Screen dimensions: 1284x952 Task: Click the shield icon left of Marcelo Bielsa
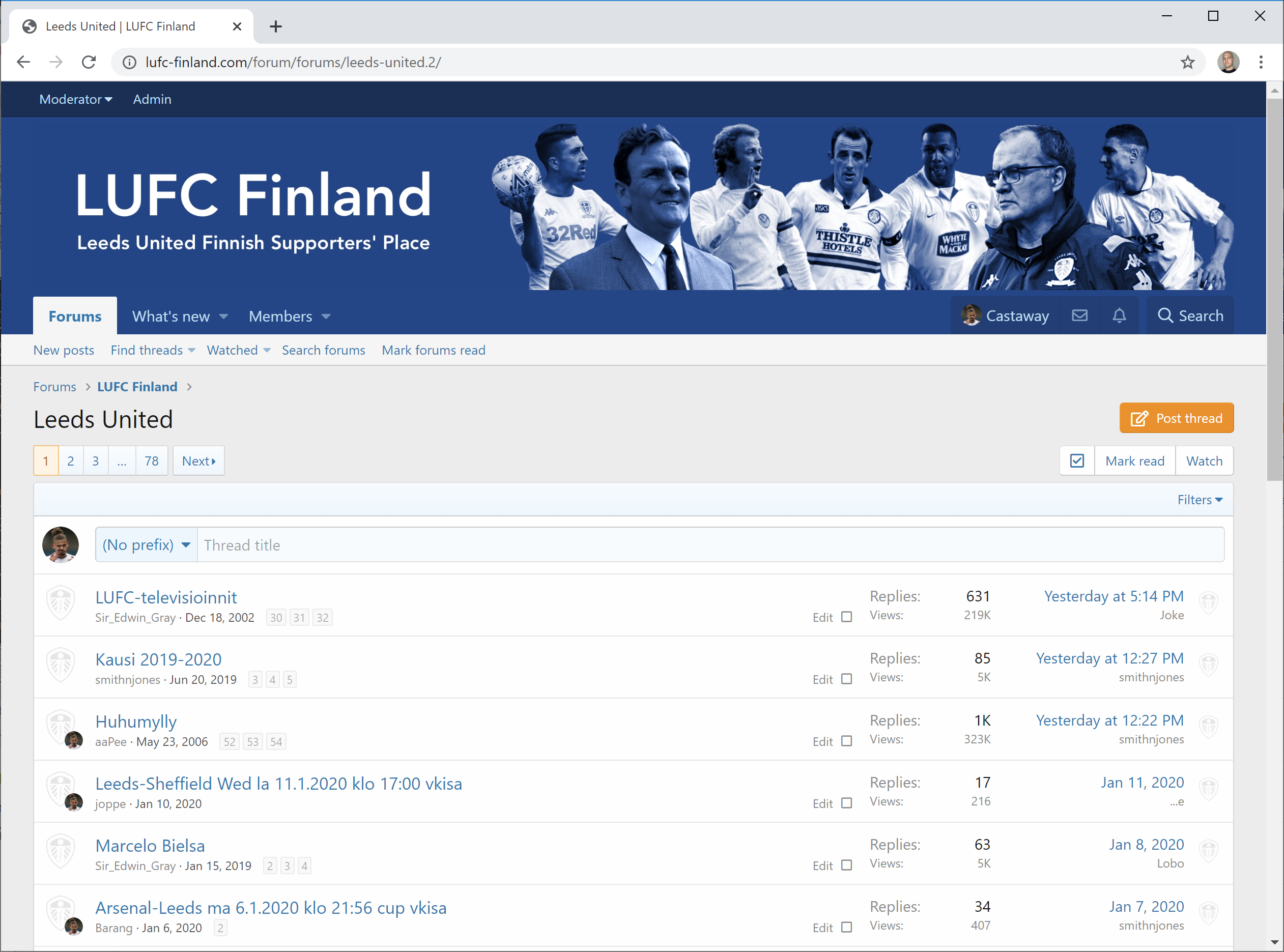pos(61,851)
